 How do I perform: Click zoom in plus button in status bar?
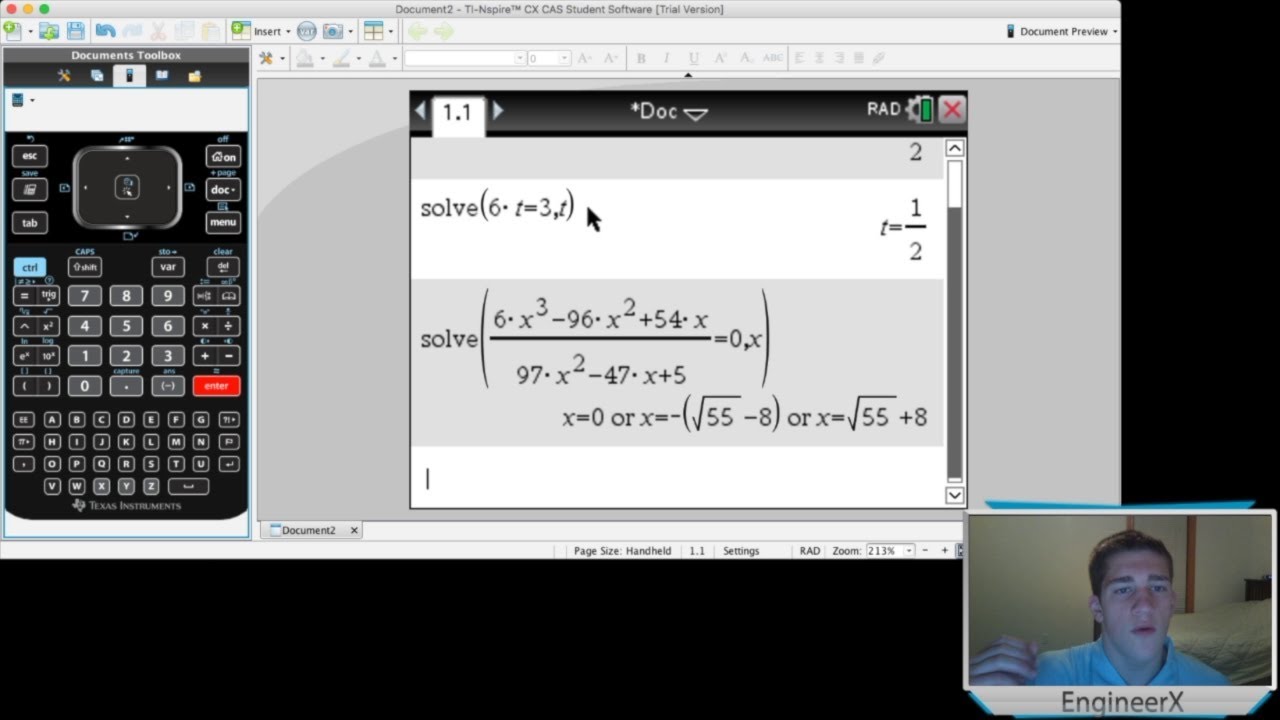pyautogui.click(x=944, y=551)
